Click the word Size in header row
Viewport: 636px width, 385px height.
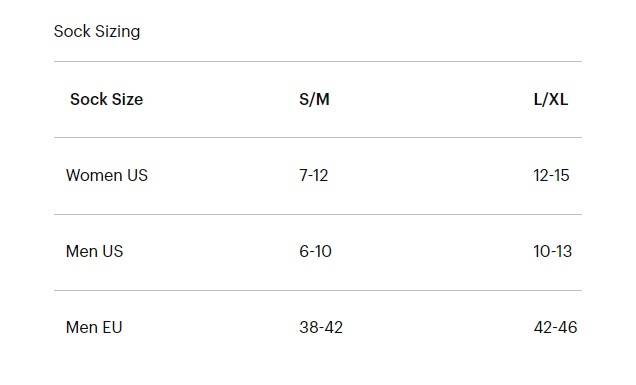pyautogui.click(x=127, y=99)
